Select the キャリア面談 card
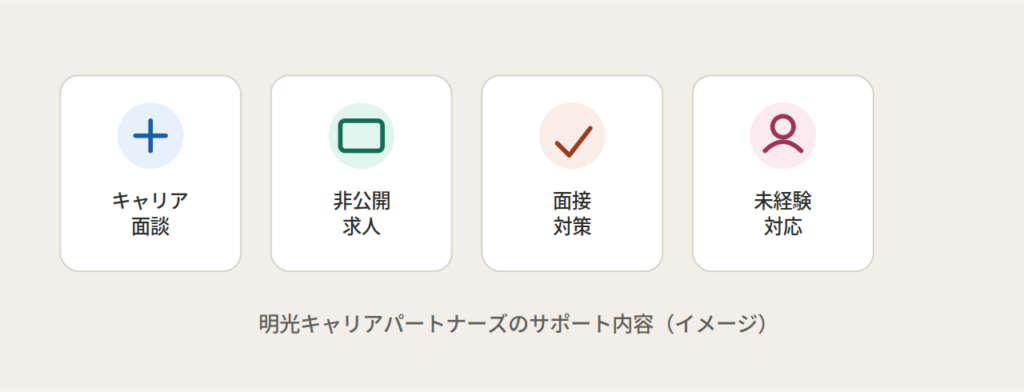The image size is (1024, 392). 150,173
